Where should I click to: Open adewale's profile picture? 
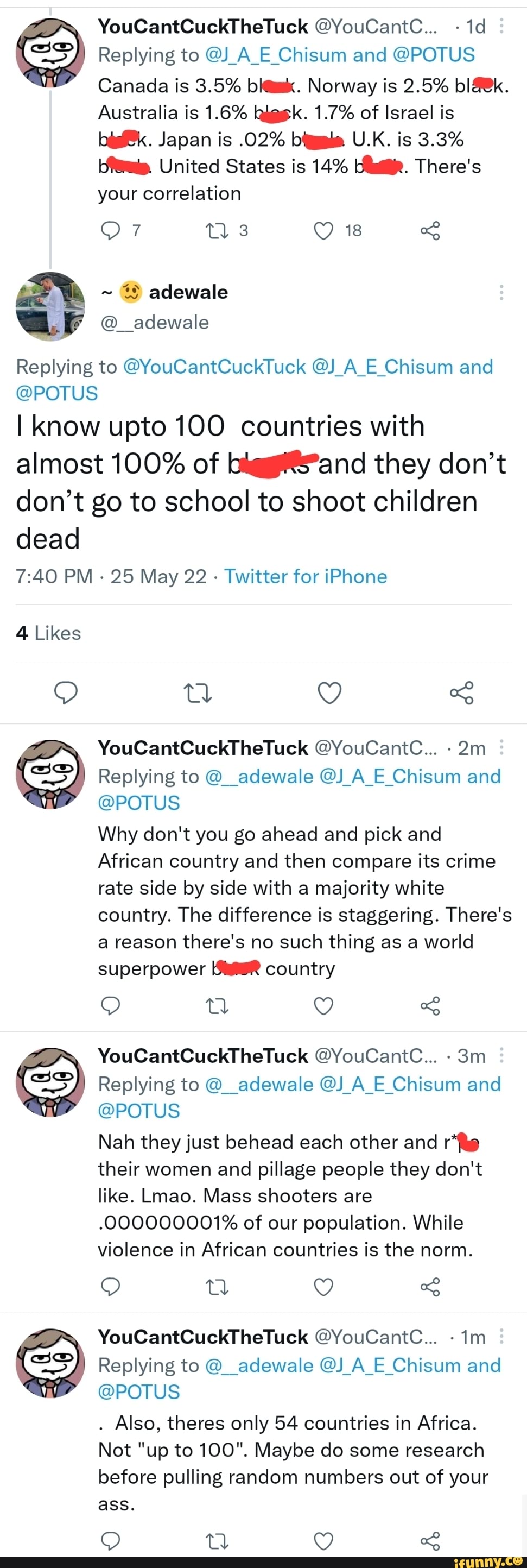pyautogui.click(x=50, y=306)
